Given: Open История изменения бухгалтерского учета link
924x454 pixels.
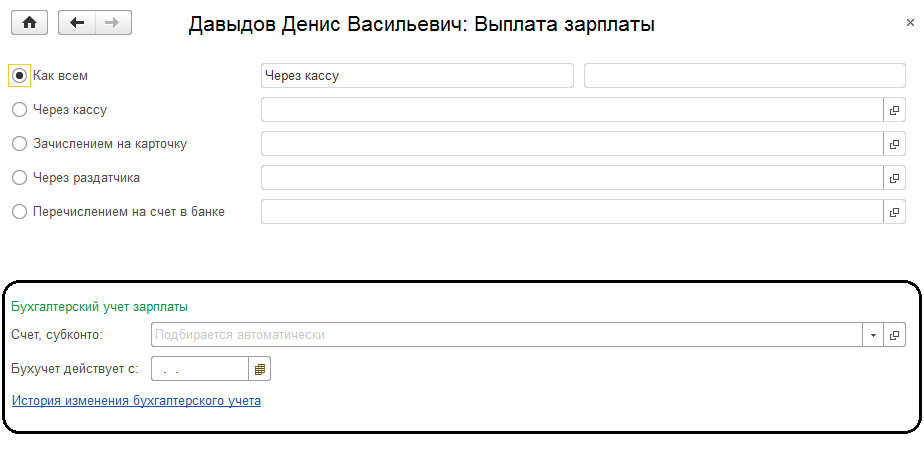Looking at the screenshot, I should (x=136, y=401).
